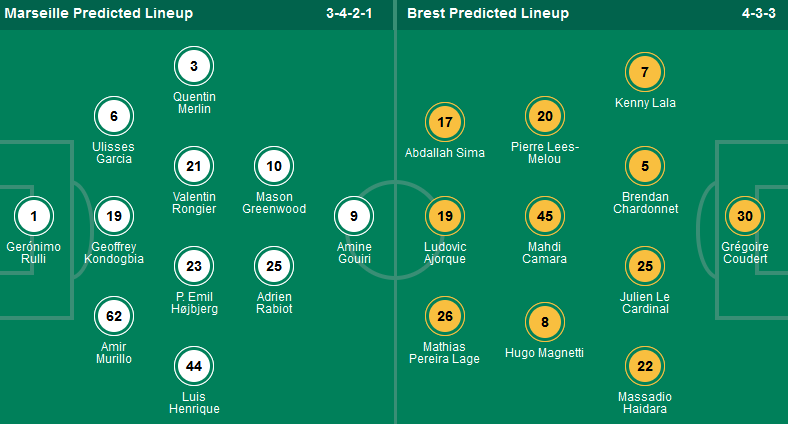Click the Pierre Lees-Melou name label

545,152
